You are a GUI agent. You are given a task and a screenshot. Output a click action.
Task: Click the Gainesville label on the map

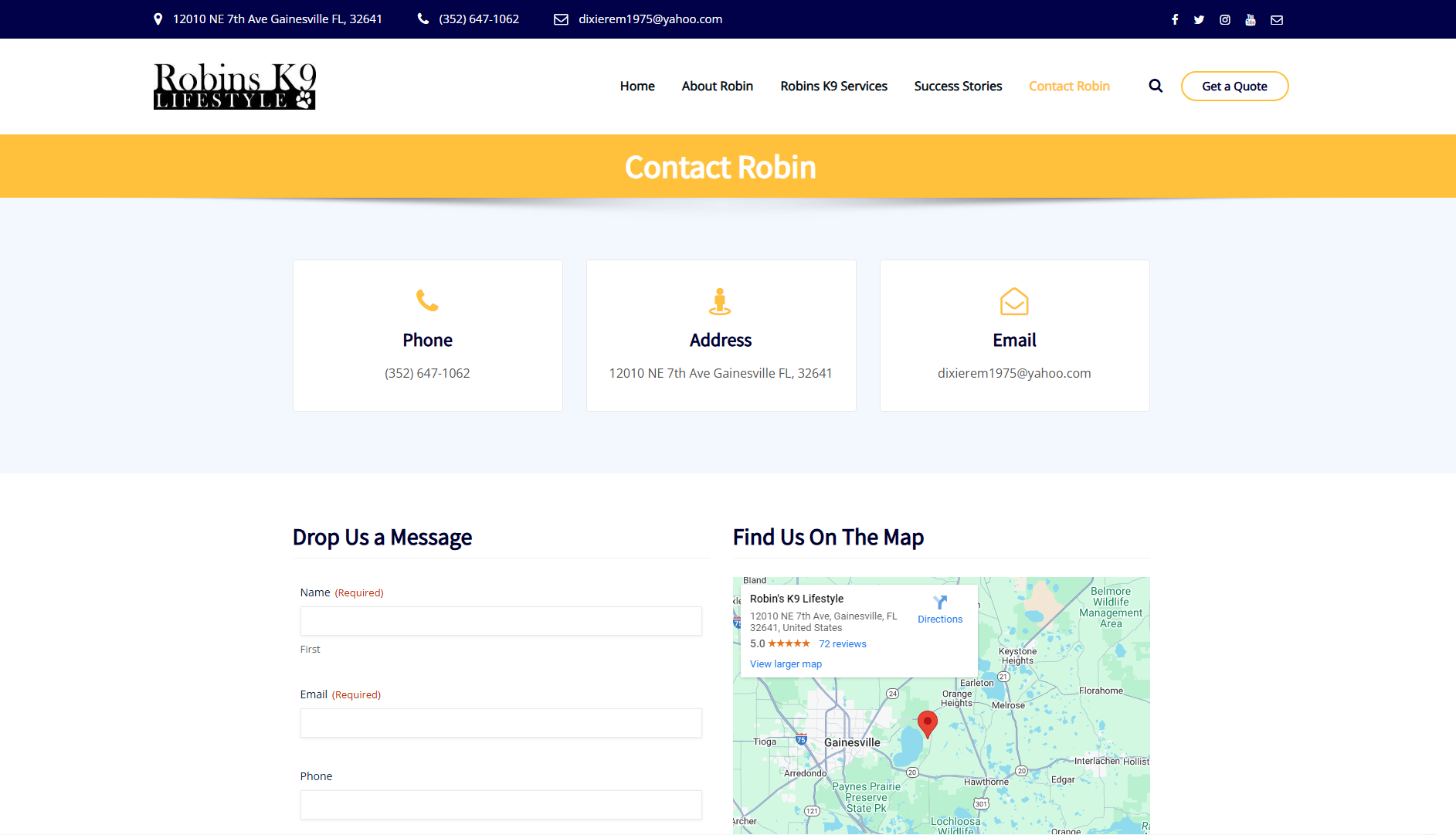pyautogui.click(x=852, y=742)
